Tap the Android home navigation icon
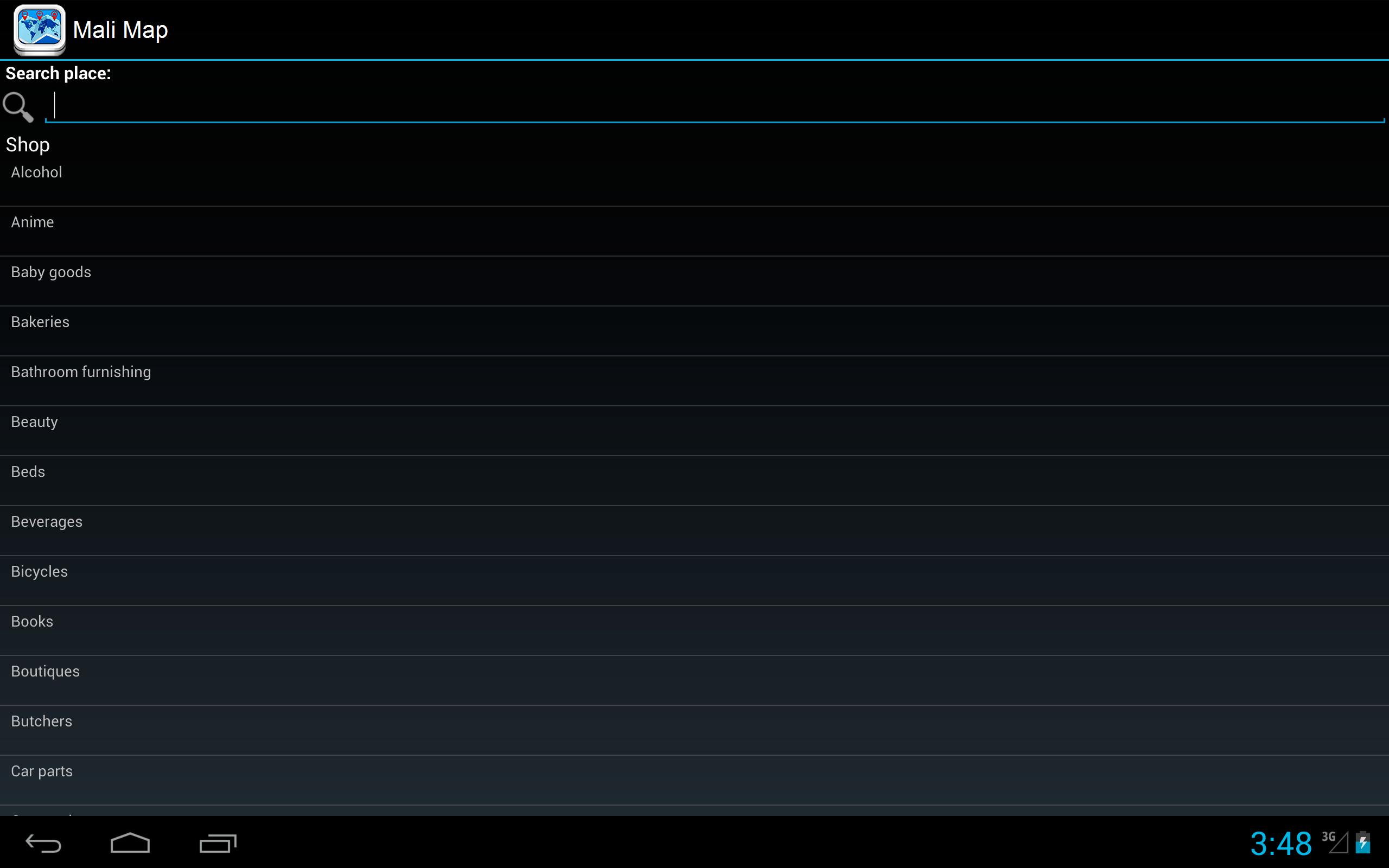This screenshot has height=868, width=1389. pos(130,843)
